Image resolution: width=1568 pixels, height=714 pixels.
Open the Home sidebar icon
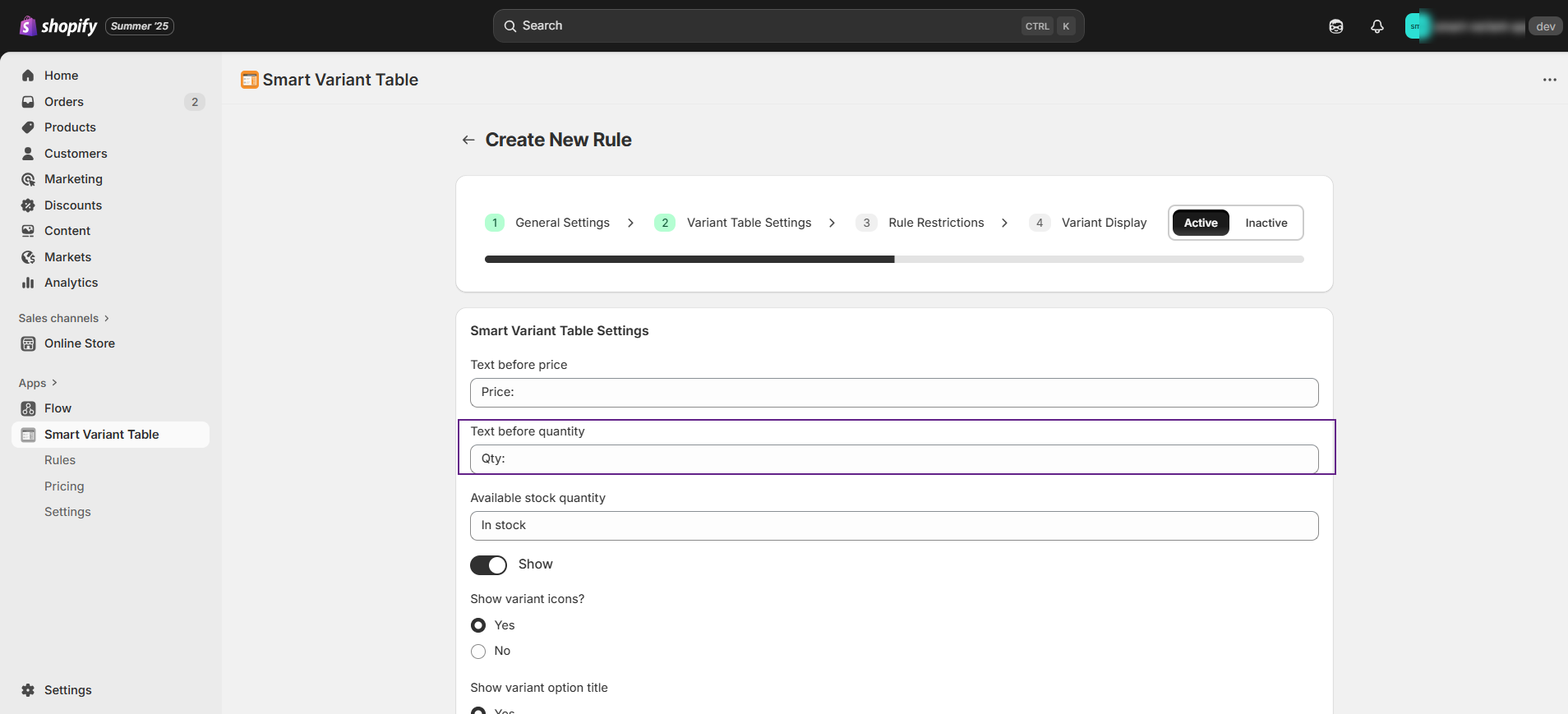point(28,76)
